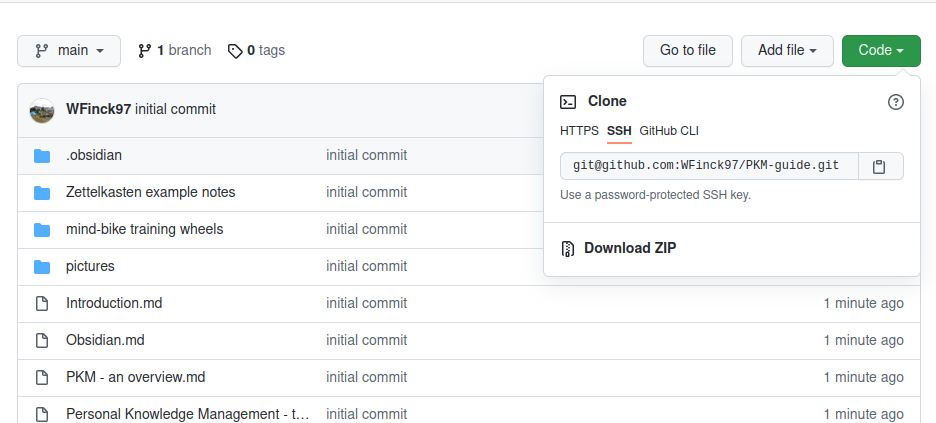Screen dimensions: 936x423
Task: Click the file icon beside Personal Knowledge Management
Action: (42, 414)
